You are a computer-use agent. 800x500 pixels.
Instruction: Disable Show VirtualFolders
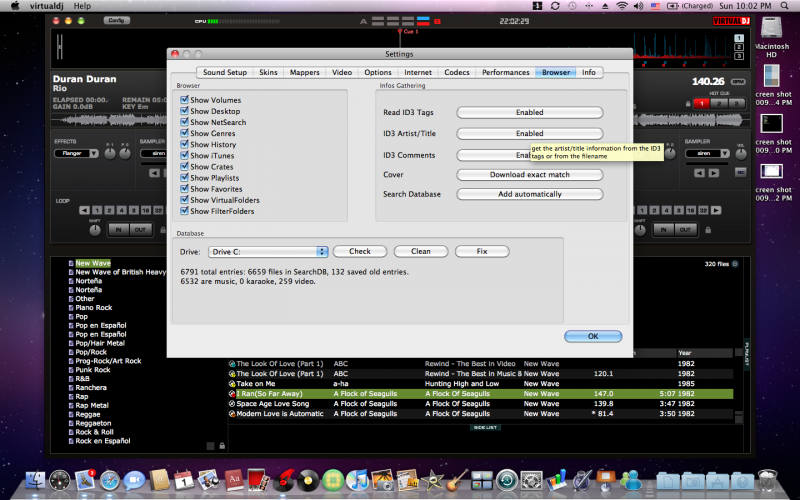pyautogui.click(x=184, y=200)
